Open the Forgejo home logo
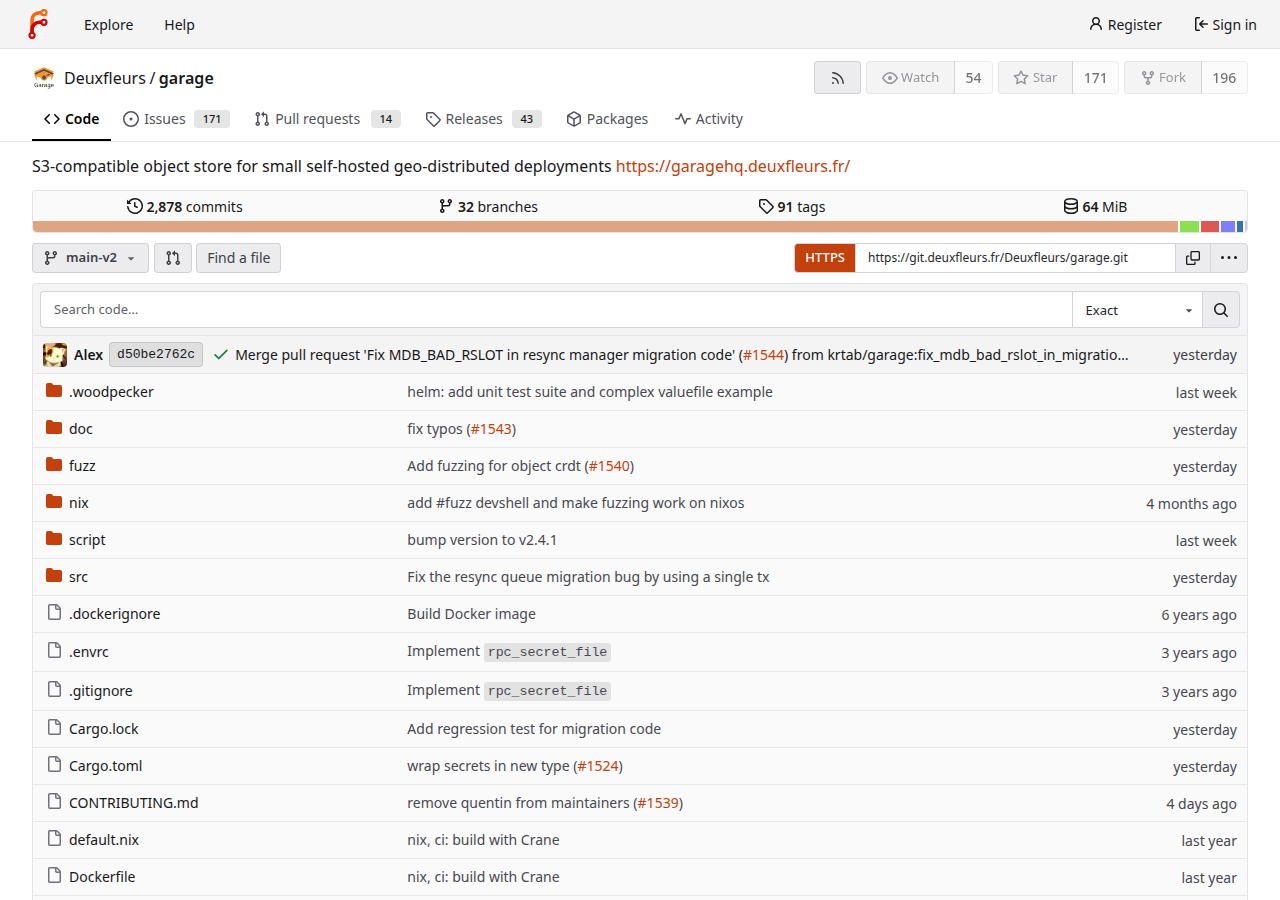1280x900 pixels. (38, 24)
